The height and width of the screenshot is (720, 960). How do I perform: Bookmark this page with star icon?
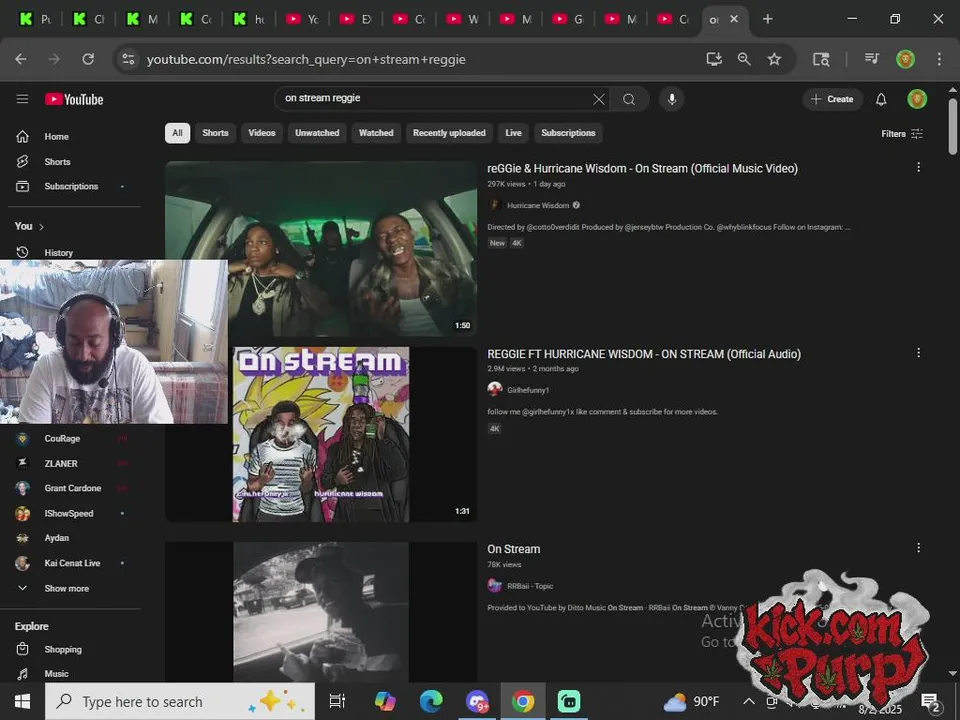774,59
